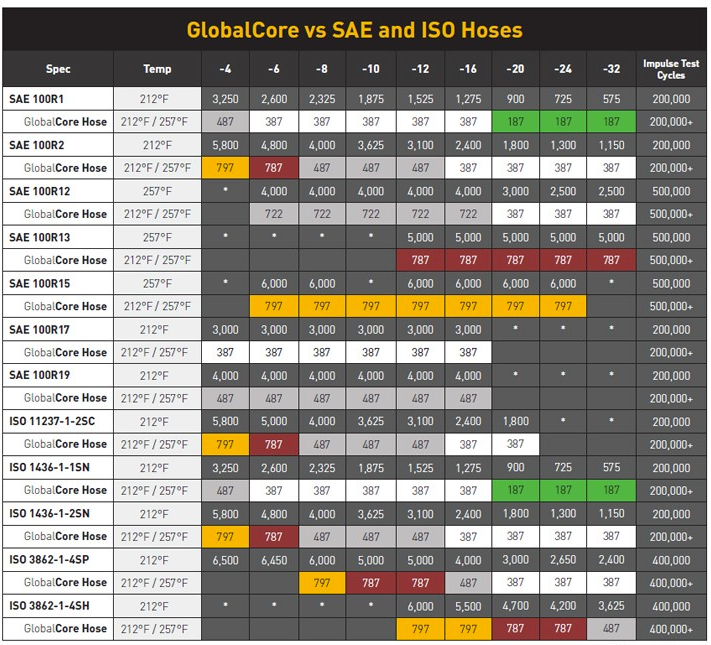711x645 pixels.
Task: Click '400,000+' below the ISO 3862-1-4SH row
Action: (x=671, y=629)
